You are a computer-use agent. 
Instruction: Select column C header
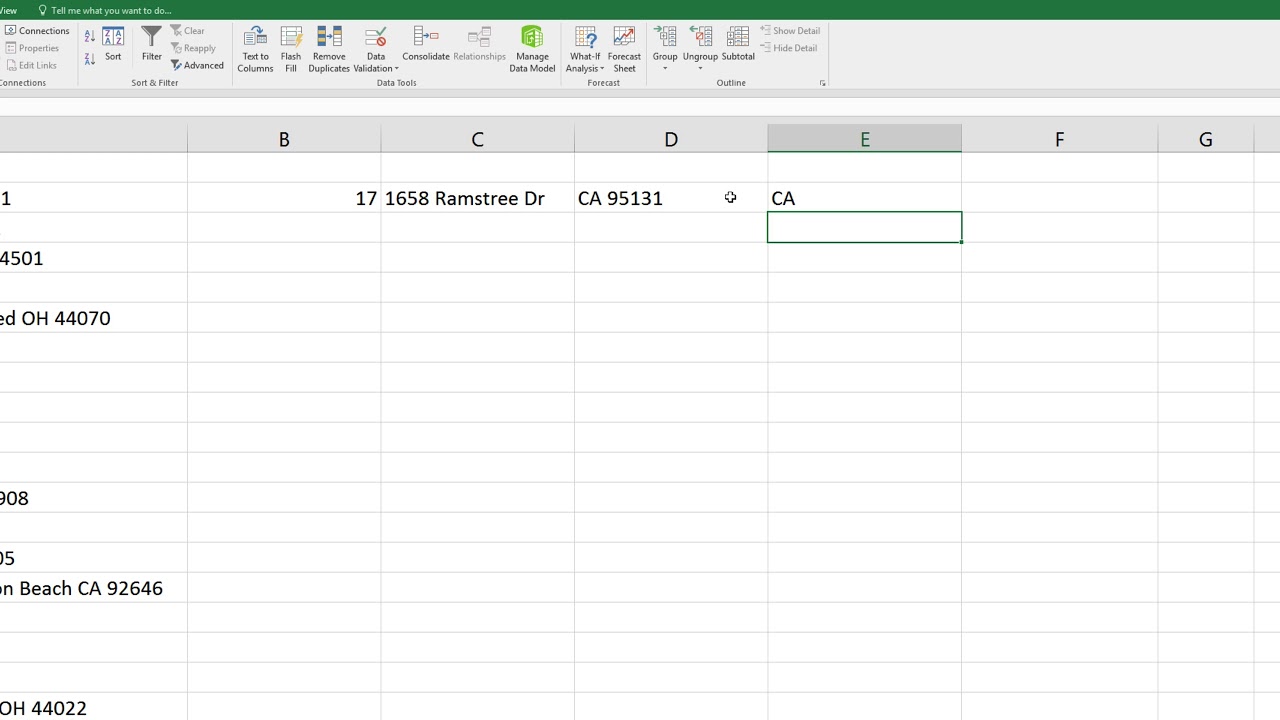(477, 139)
